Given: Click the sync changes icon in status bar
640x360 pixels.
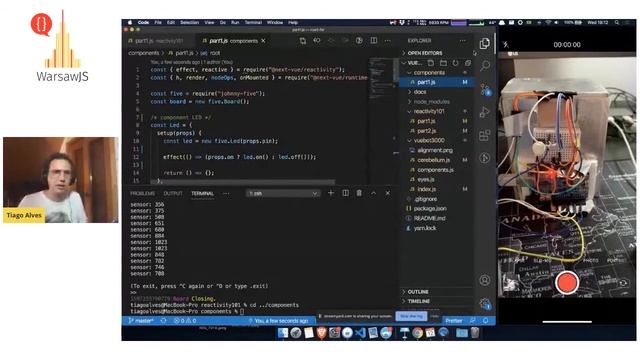Looking at the screenshot, I should [163, 321].
